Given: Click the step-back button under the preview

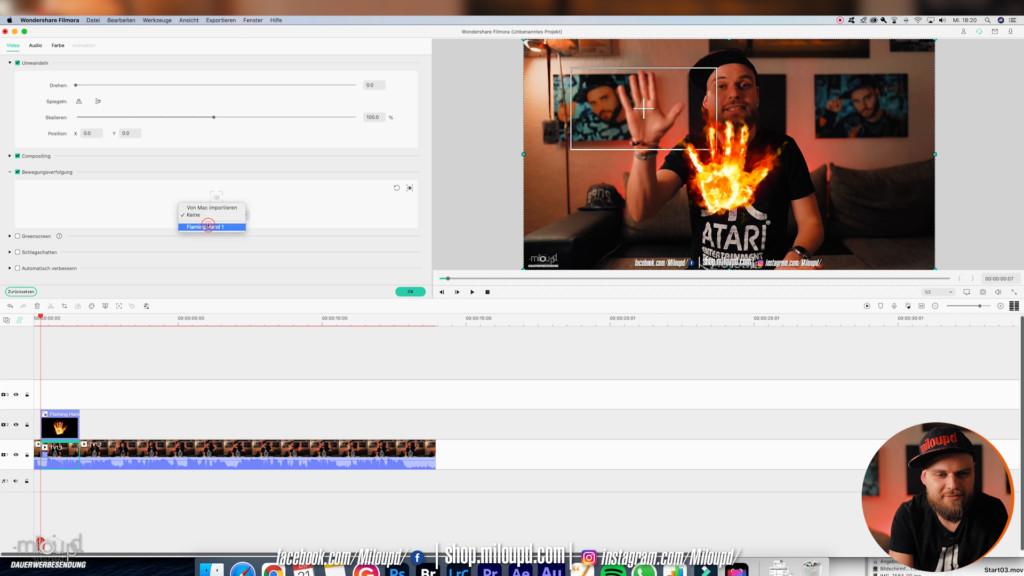Looking at the screenshot, I should pos(442,292).
